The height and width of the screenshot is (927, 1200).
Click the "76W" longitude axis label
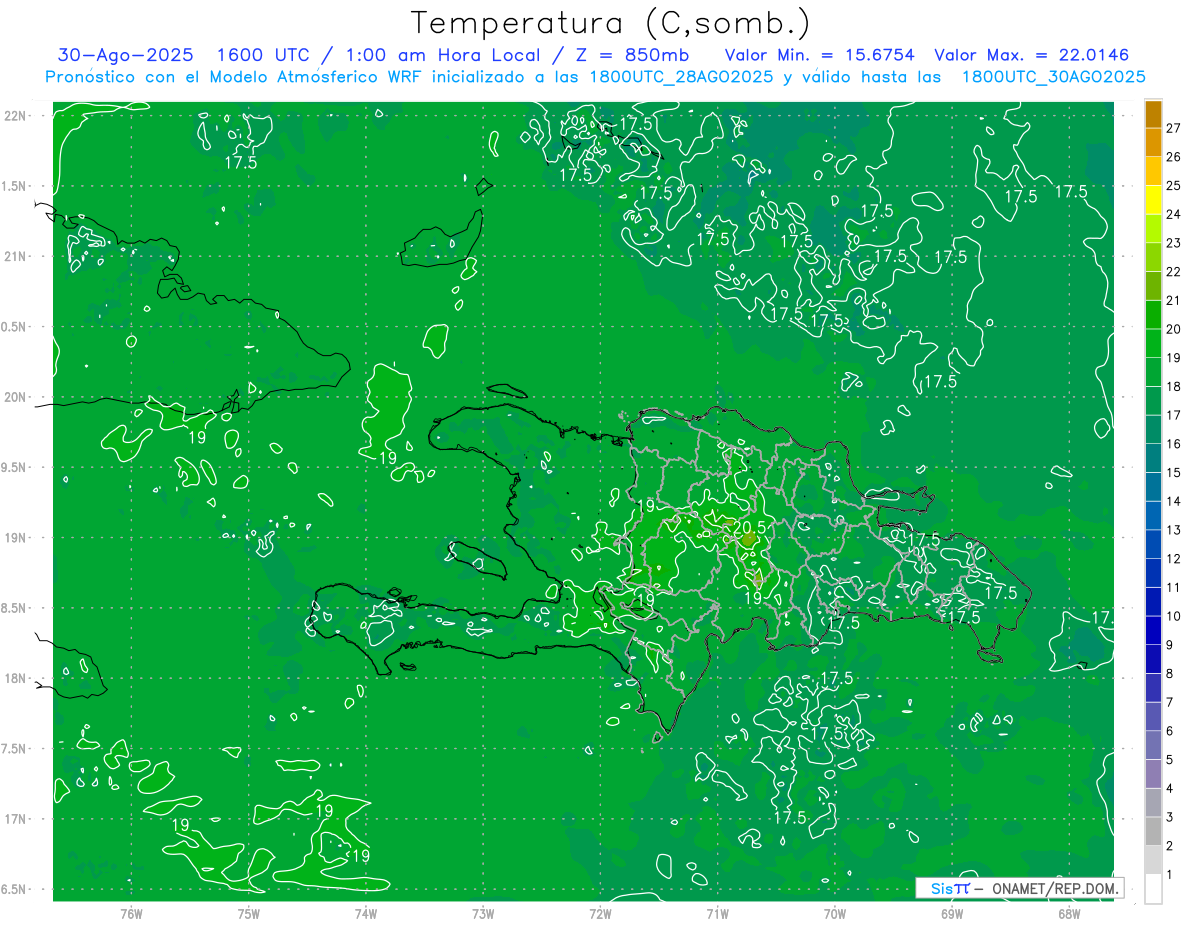click(131, 913)
